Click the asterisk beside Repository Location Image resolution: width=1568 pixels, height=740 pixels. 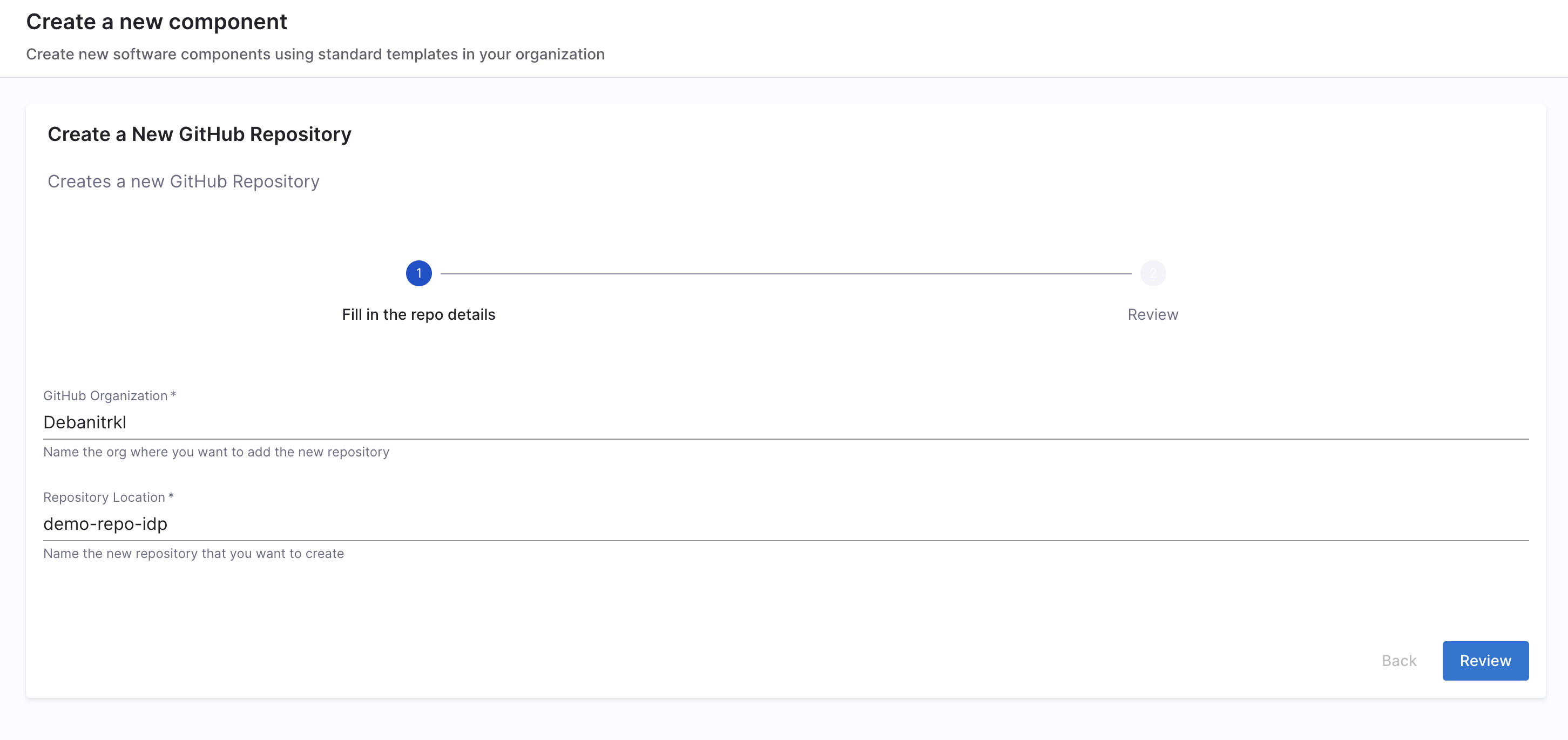171,496
